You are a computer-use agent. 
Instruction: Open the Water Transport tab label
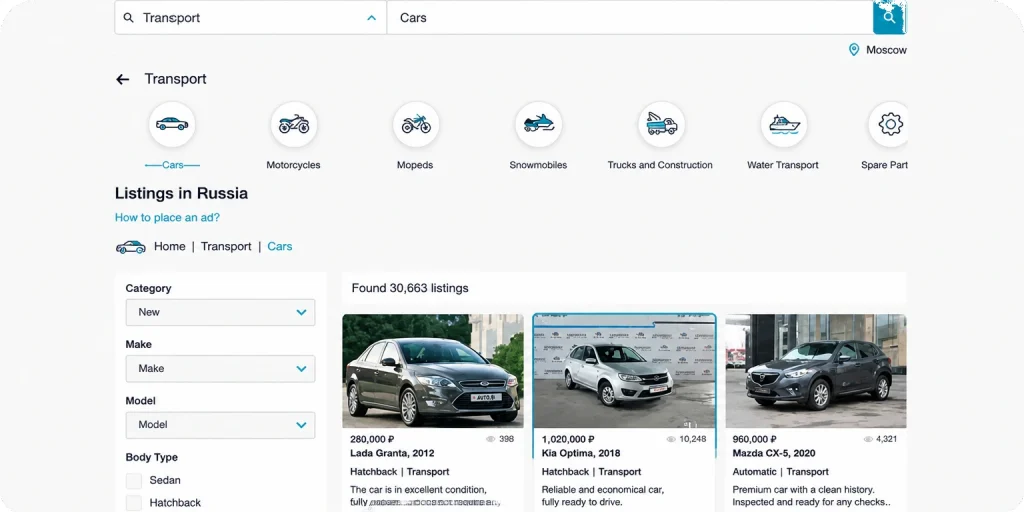click(783, 165)
